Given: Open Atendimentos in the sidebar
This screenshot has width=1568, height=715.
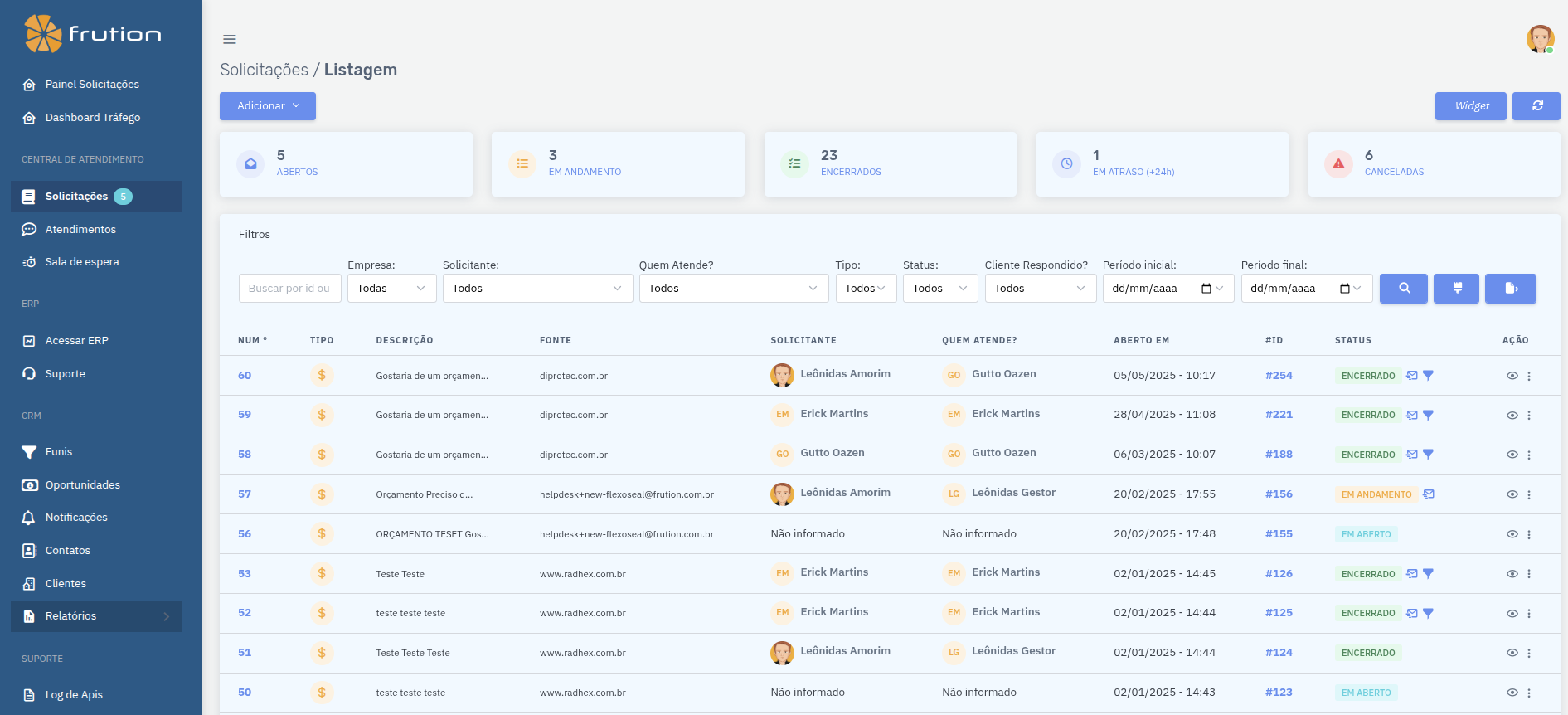Looking at the screenshot, I should click(80, 230).
